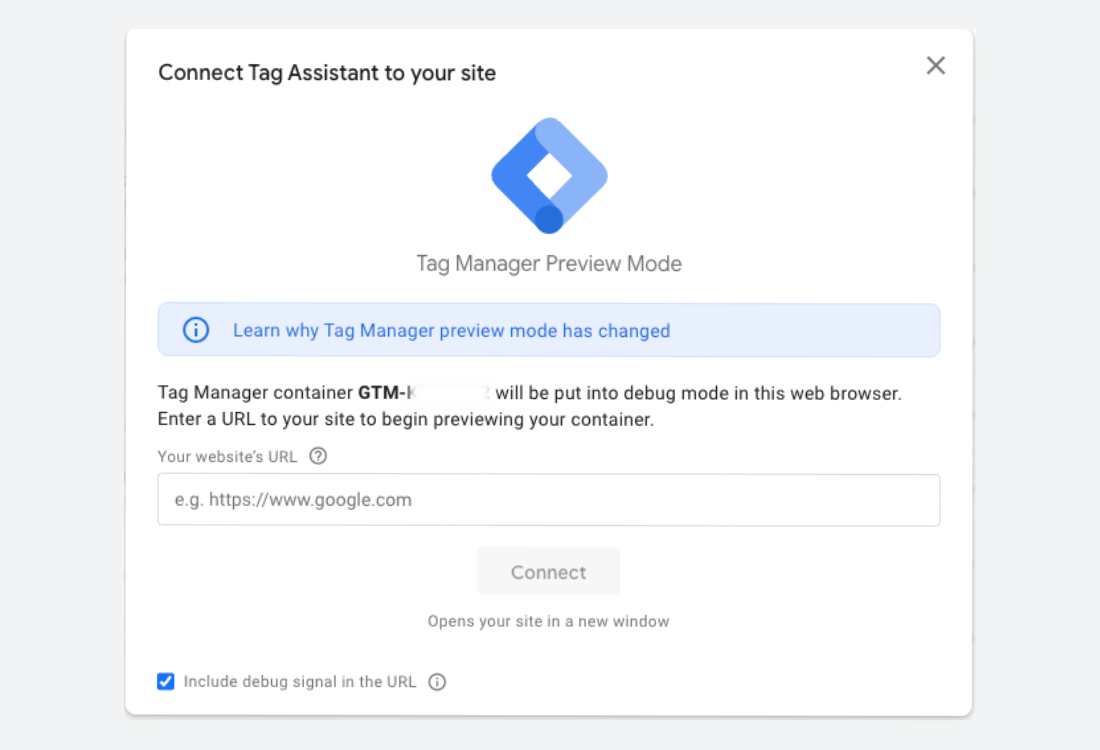Click the 'Your website's URL' label
The image size is (1100, 750).
[227, 457]
